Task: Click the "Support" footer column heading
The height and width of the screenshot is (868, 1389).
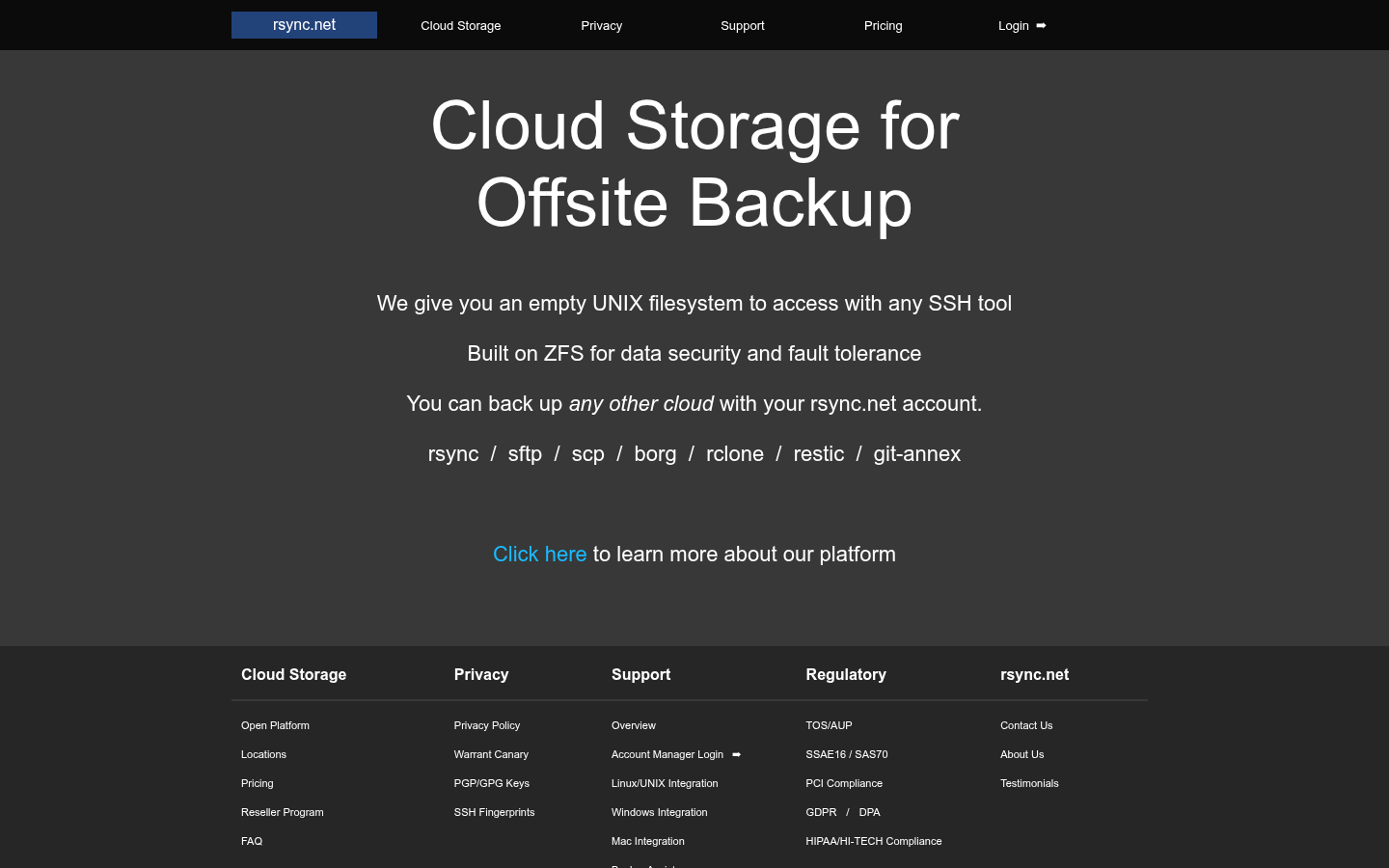Action: tap(640, 675)
